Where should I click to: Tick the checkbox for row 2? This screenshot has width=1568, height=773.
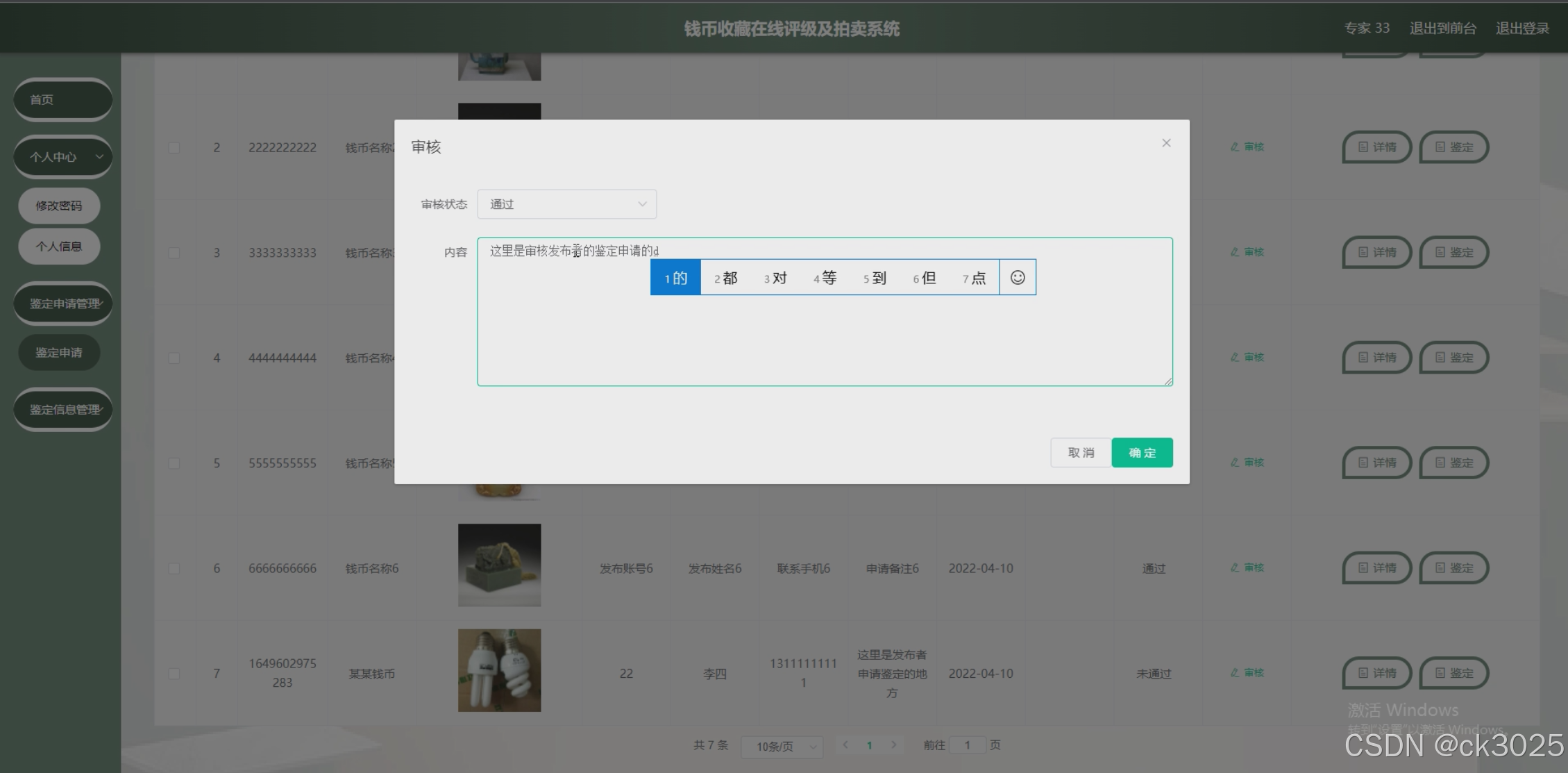(x=174, y=148)
